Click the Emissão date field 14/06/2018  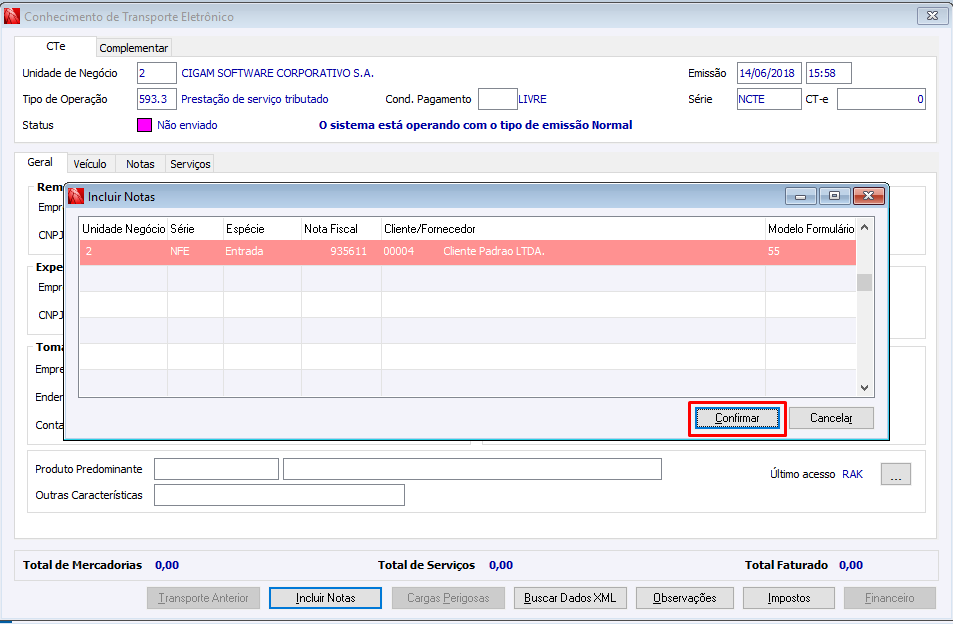(x=769, y=73)
